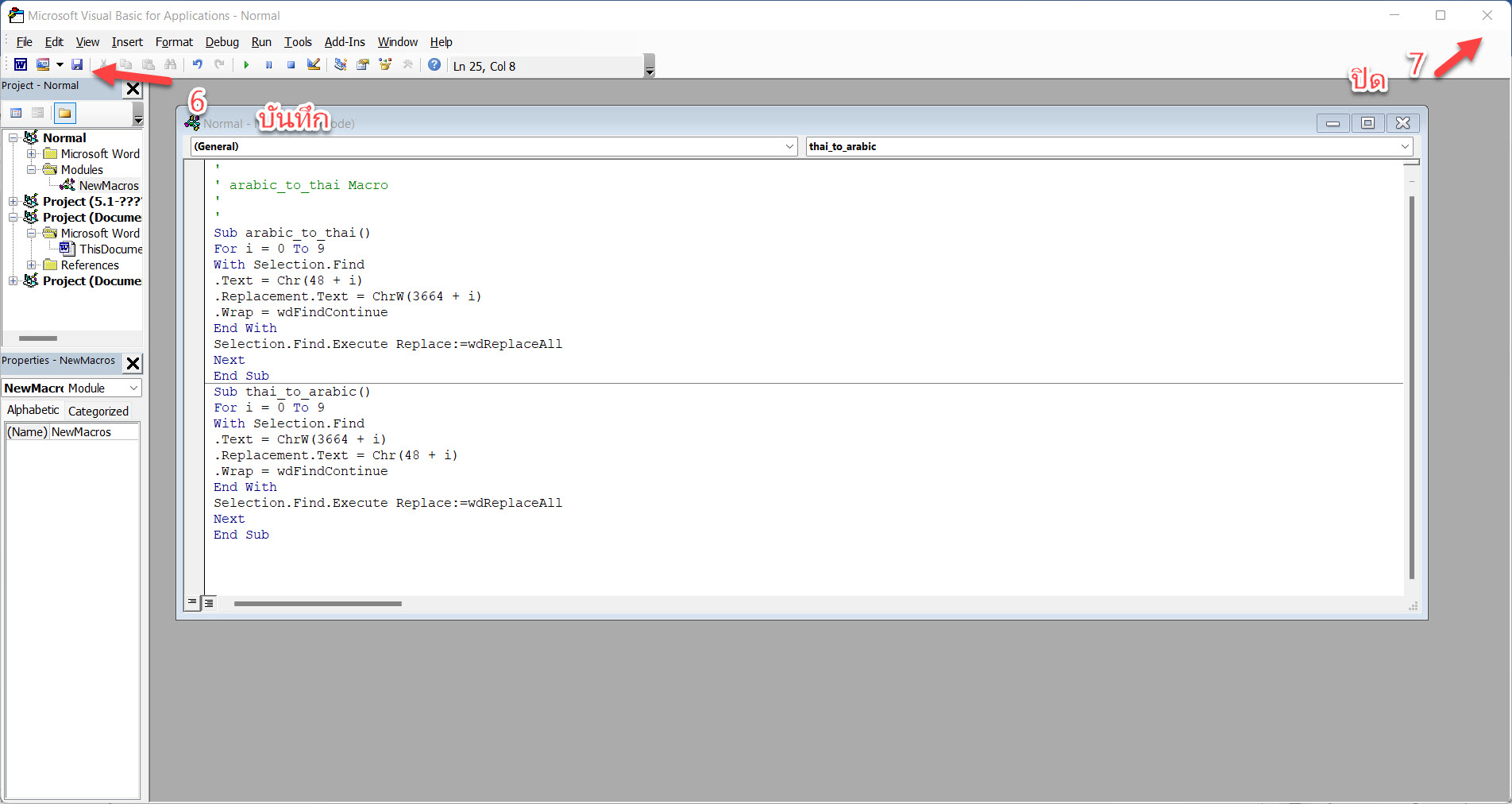This screenshot has height=804, width=1512.
Task: Click View Code icon in Project pane
Action: click(16, 113)
